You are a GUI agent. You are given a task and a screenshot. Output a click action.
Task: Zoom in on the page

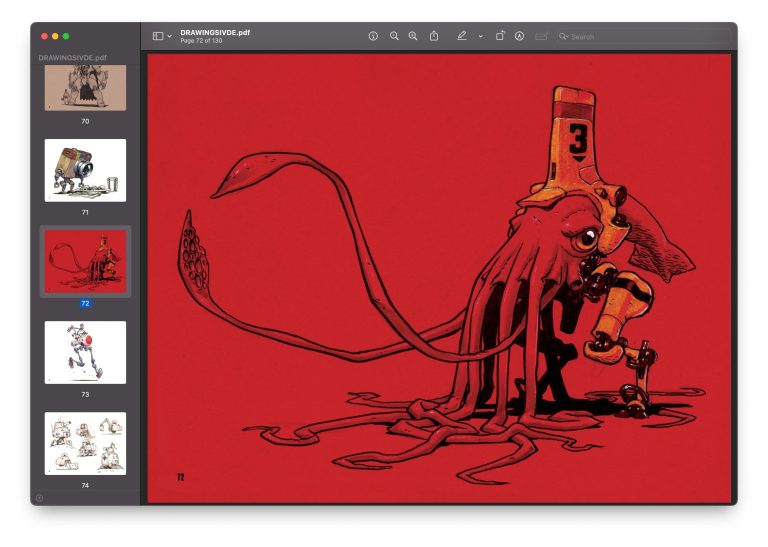[x=413, y=36]
